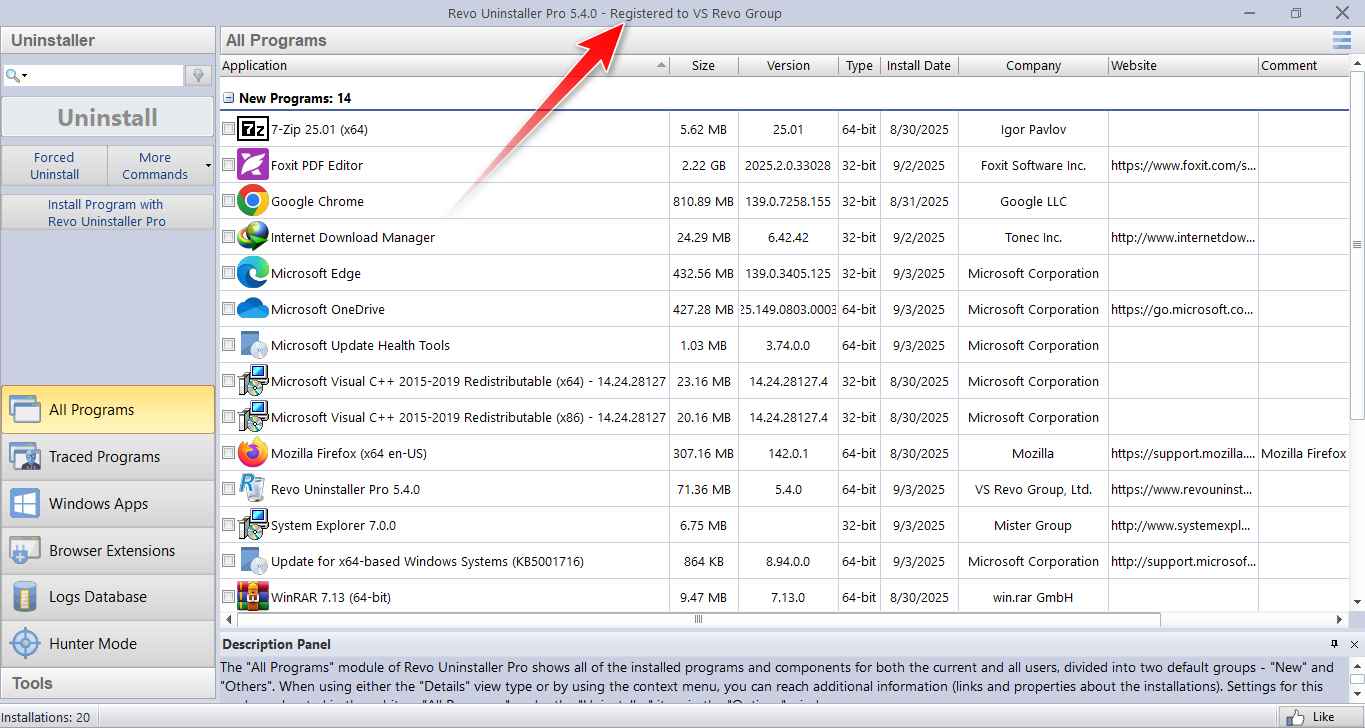Sort by the Comment column header
The image size is (1365, 728).
click(x=1304, y=66)
